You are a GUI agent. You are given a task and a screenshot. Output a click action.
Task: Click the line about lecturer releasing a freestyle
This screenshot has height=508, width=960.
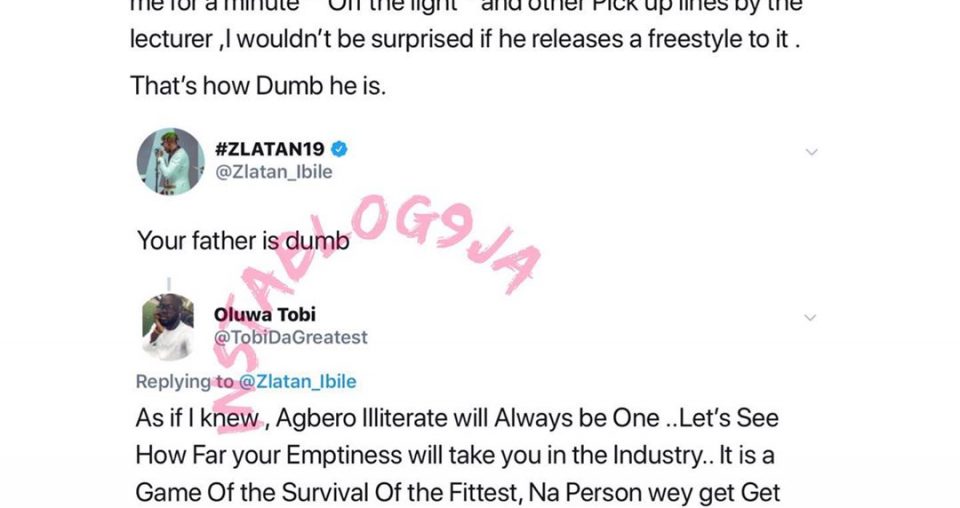(465, 39)
